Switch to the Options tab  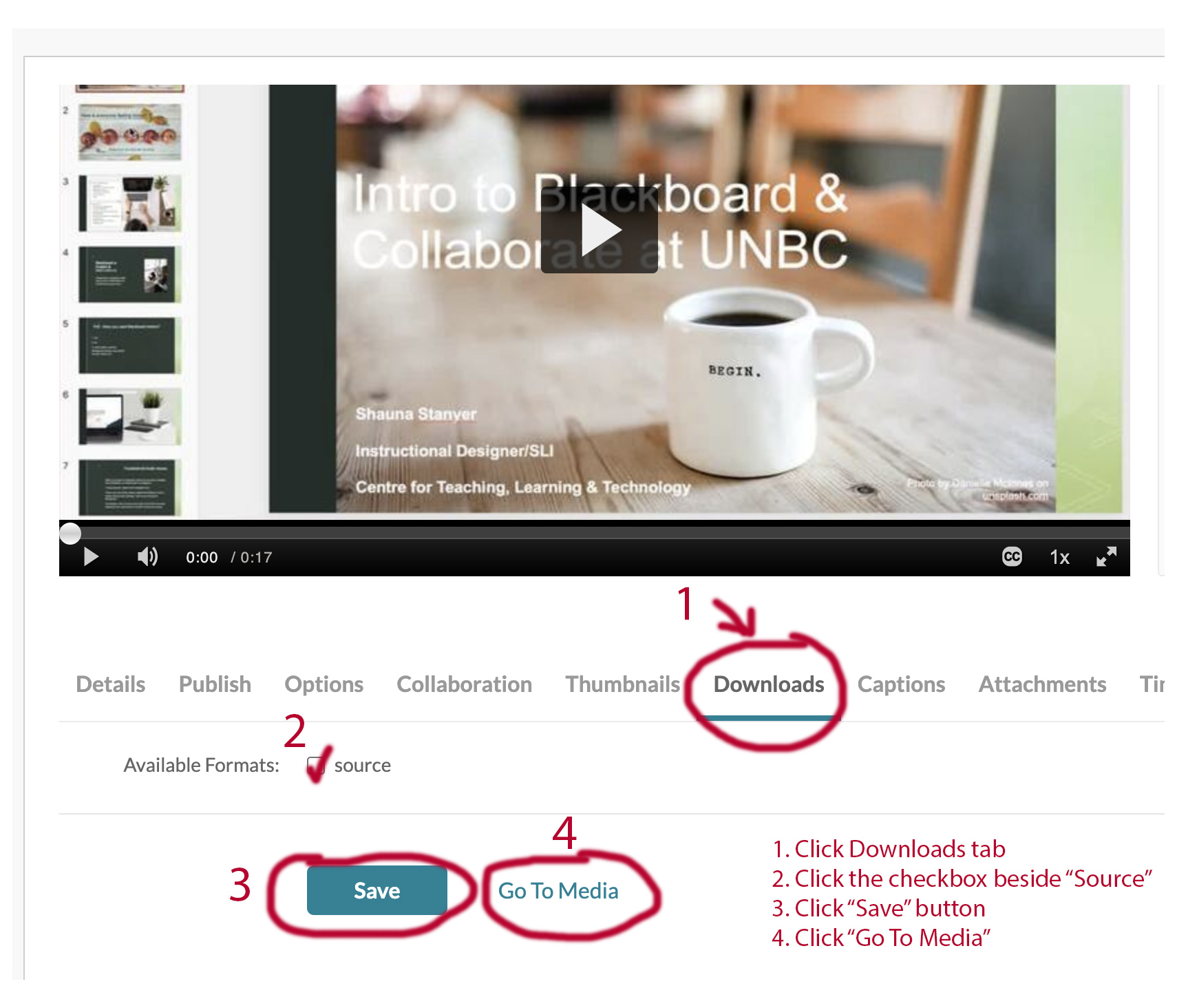point(324,684)
